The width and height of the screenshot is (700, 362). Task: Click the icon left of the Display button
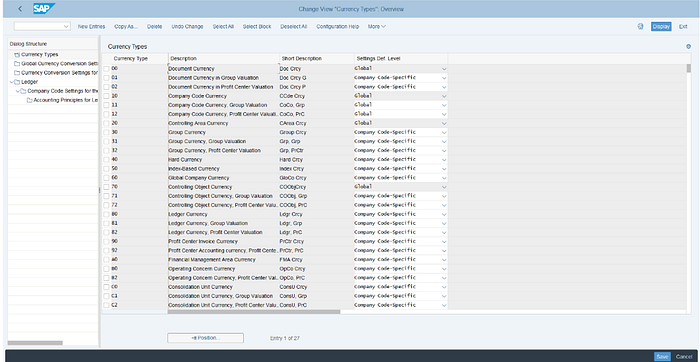click(x=640, y=26)
